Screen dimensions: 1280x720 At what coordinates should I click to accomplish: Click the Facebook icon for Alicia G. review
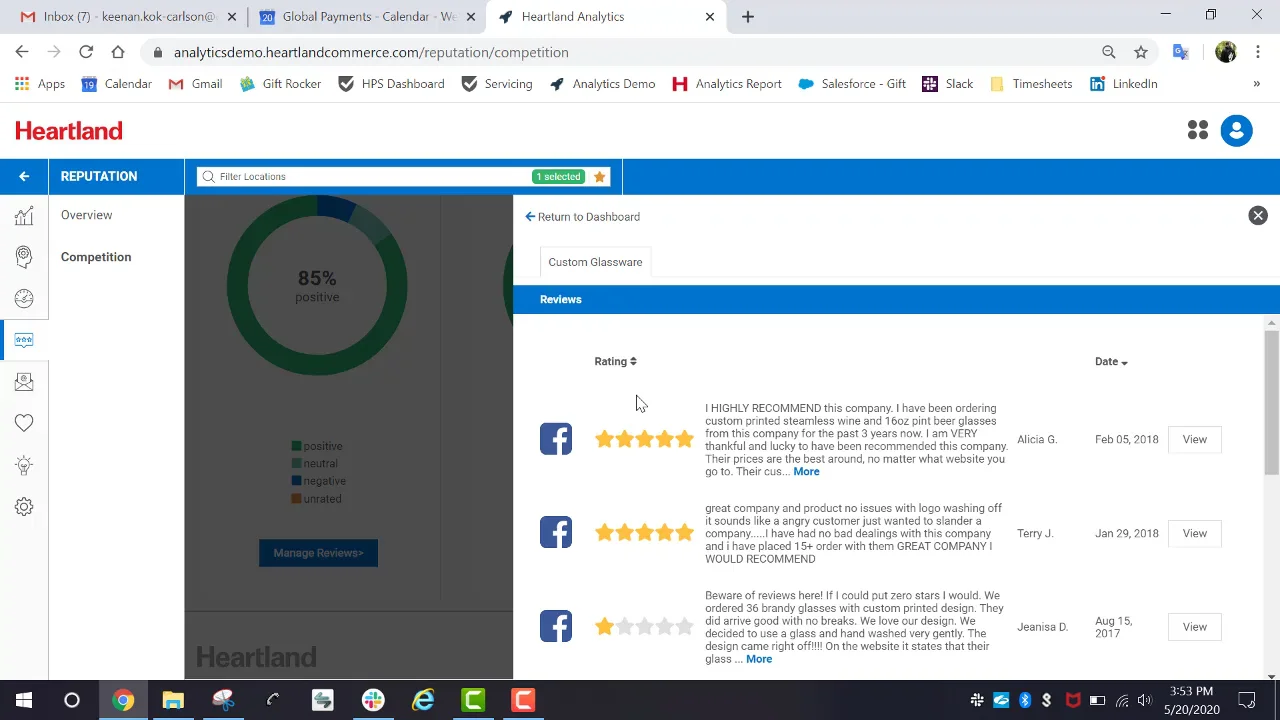tap(556, 439)
